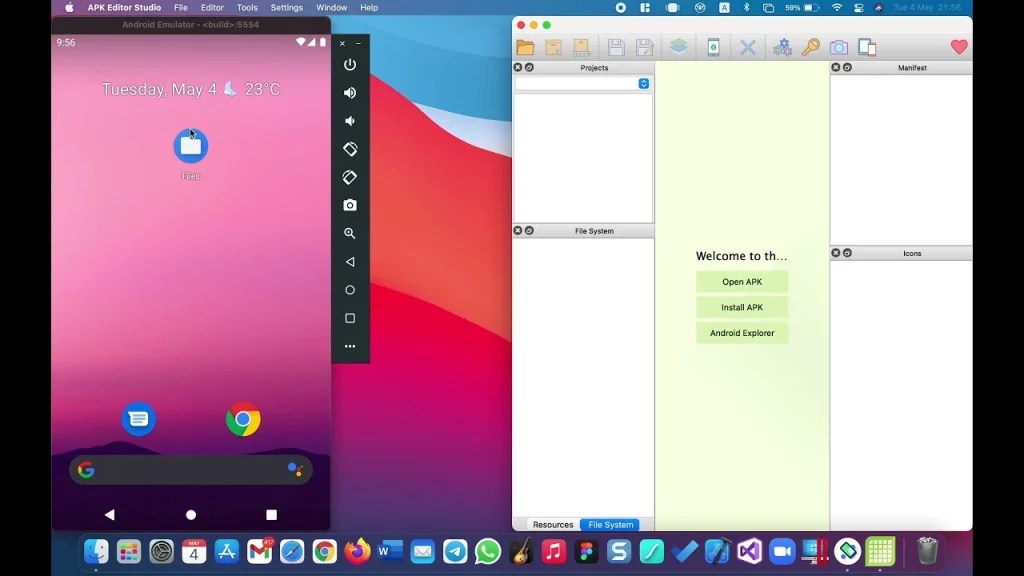Screen dimensions: 1024x576
Task: Click the Back navigation triangle in emulator
Action: coord(350,261)
